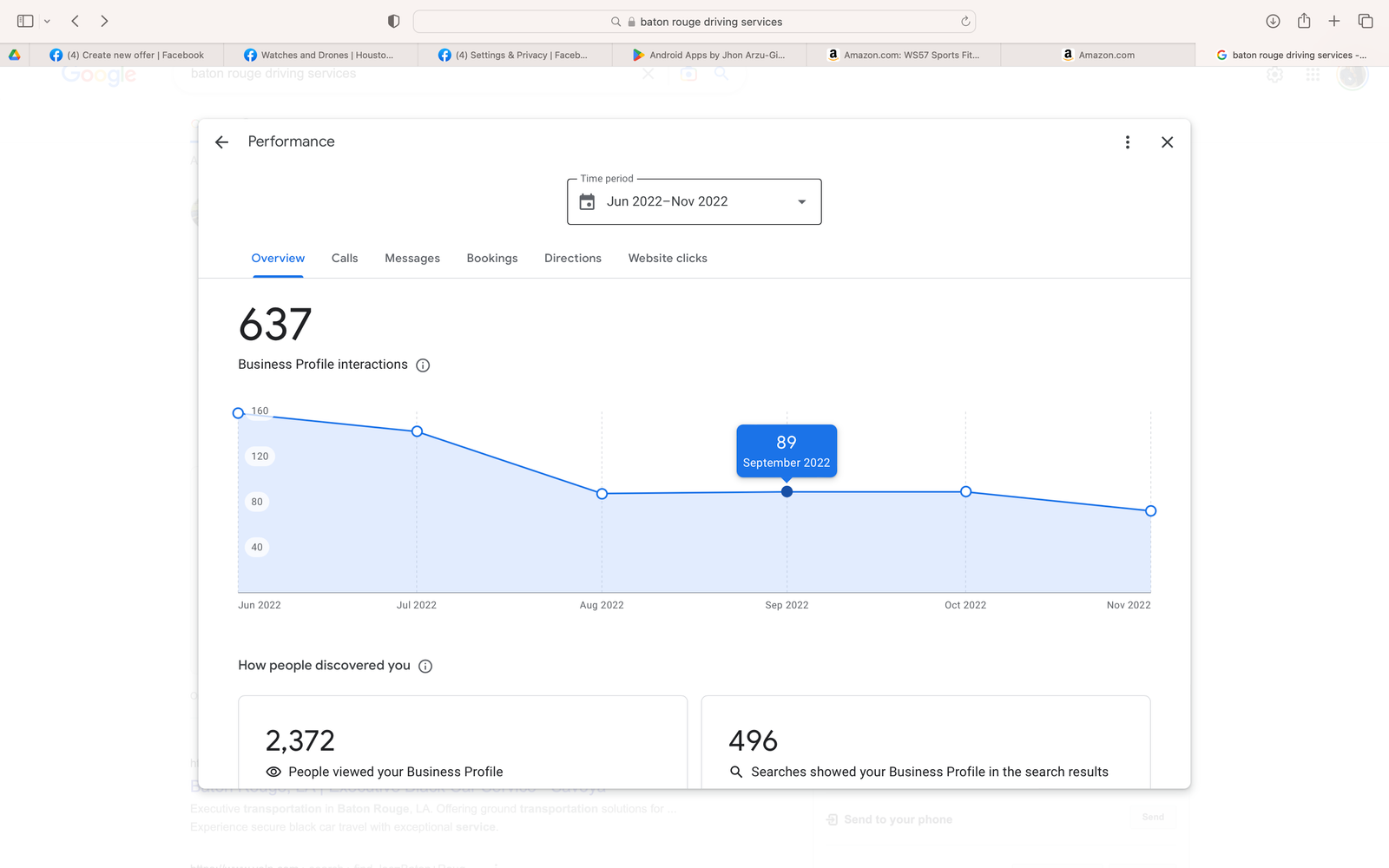Open sidebar options chevron dropdown
Screen dimensions: 1389x868
coord(47,21)
